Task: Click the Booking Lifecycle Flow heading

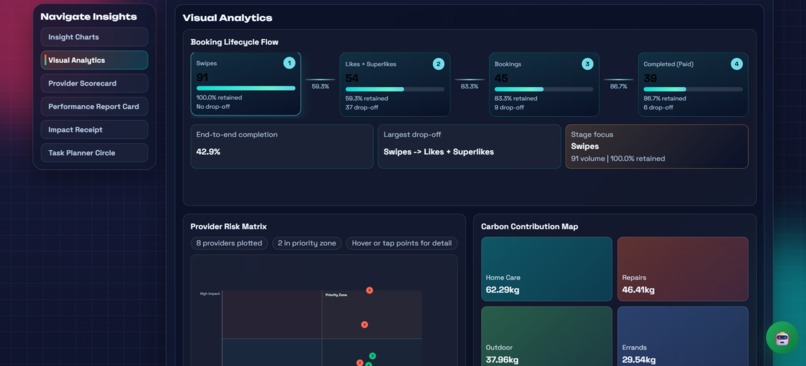Action: tap(234, 42)
